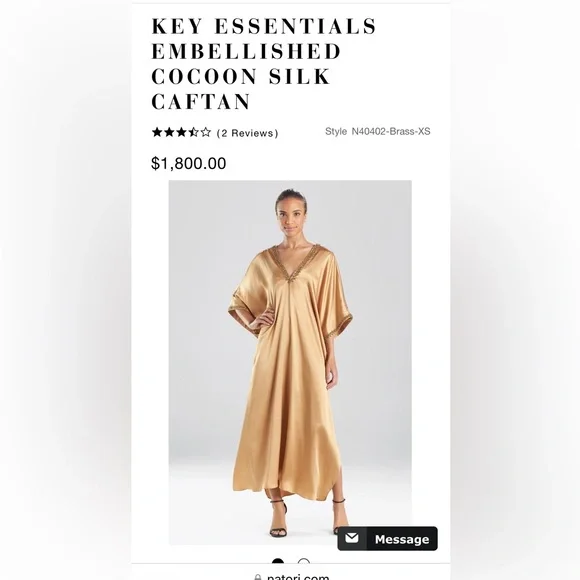580x580 pixels.
Task: Open the (2 Reviews) link
Action: point(247,133)
